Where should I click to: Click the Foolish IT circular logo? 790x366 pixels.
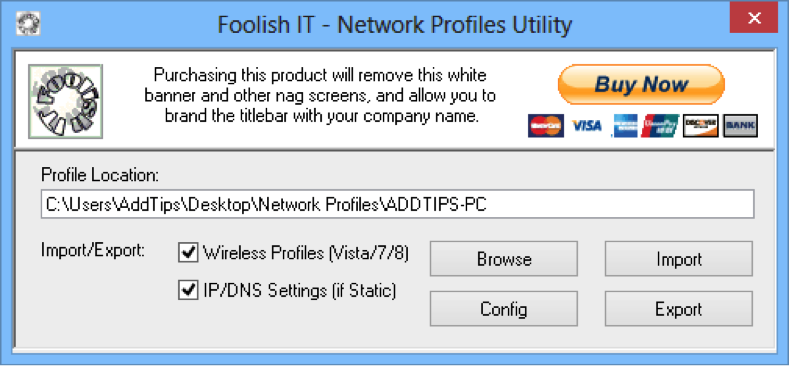pos(65,101)
